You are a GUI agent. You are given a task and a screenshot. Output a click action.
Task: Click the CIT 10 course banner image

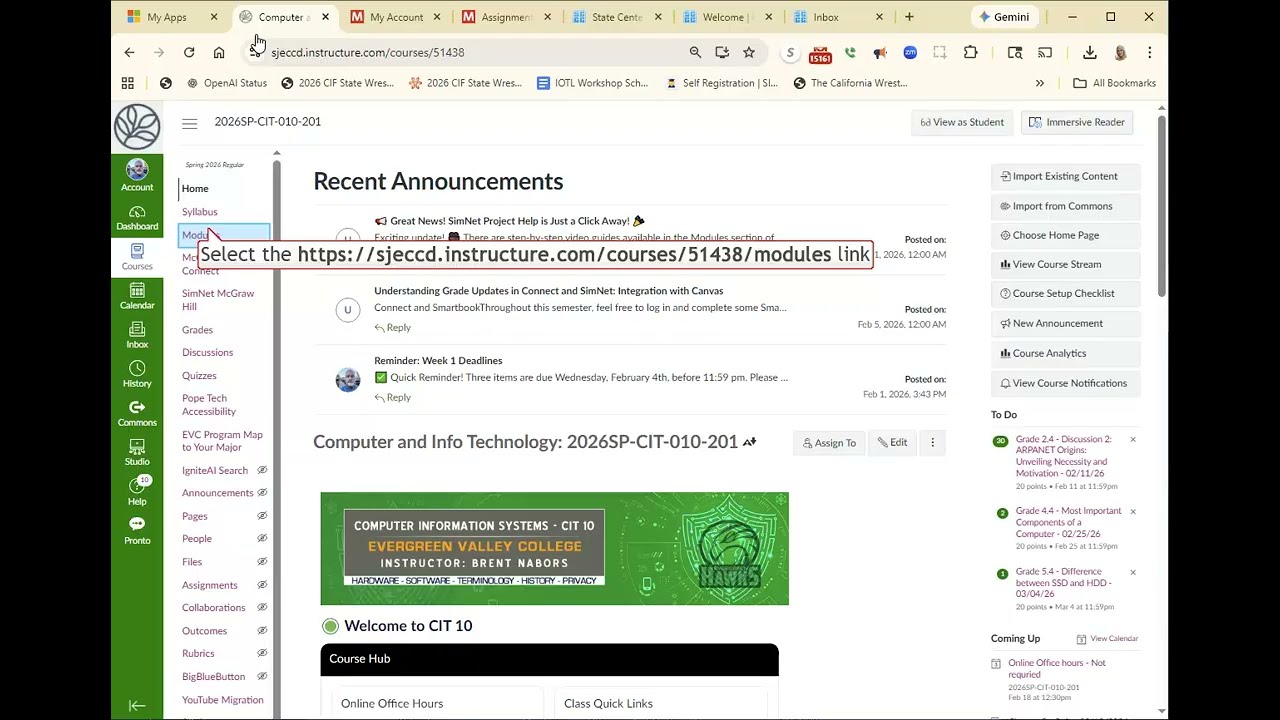coord(554,548)
